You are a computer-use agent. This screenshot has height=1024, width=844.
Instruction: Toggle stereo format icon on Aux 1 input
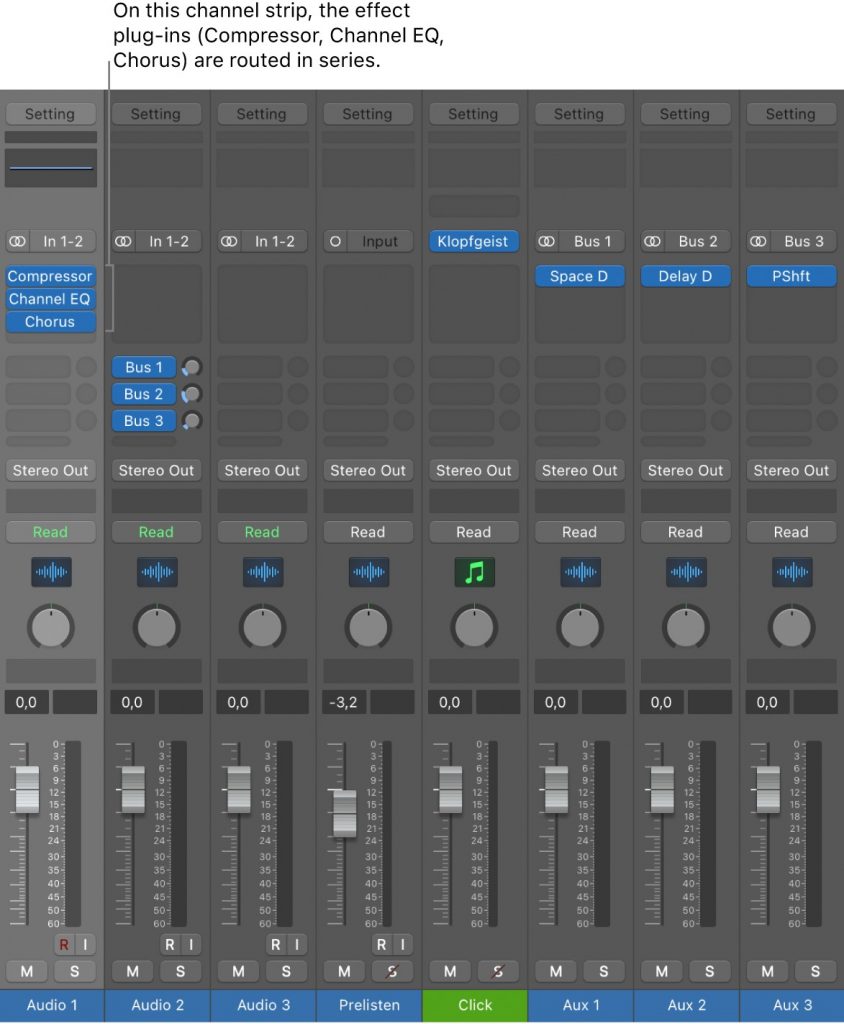(x=547, y=241)
